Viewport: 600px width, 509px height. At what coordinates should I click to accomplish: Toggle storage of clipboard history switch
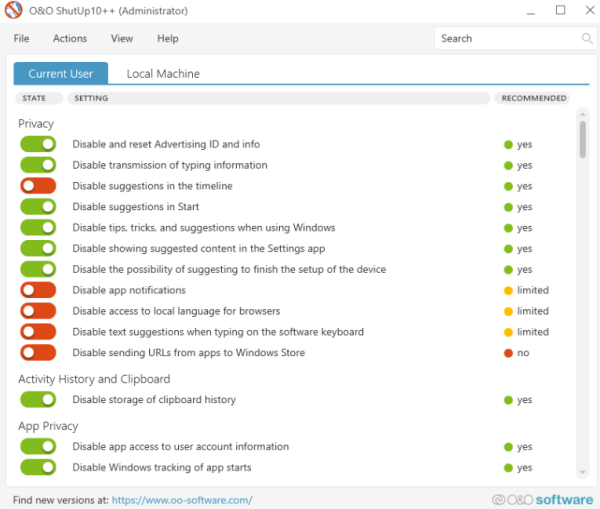38,400
